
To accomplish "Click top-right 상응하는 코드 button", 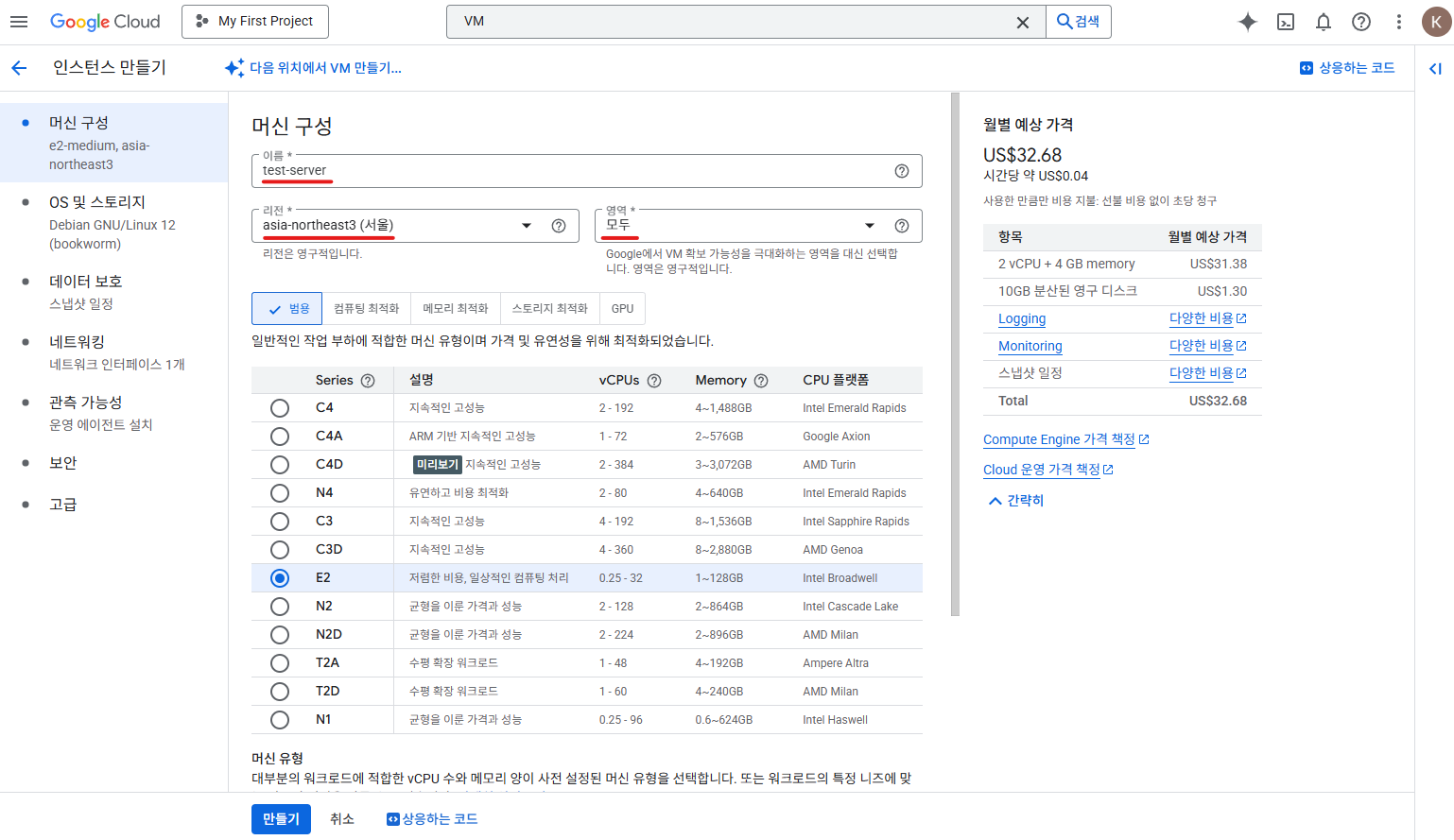I will click(x=1347, y=68).
